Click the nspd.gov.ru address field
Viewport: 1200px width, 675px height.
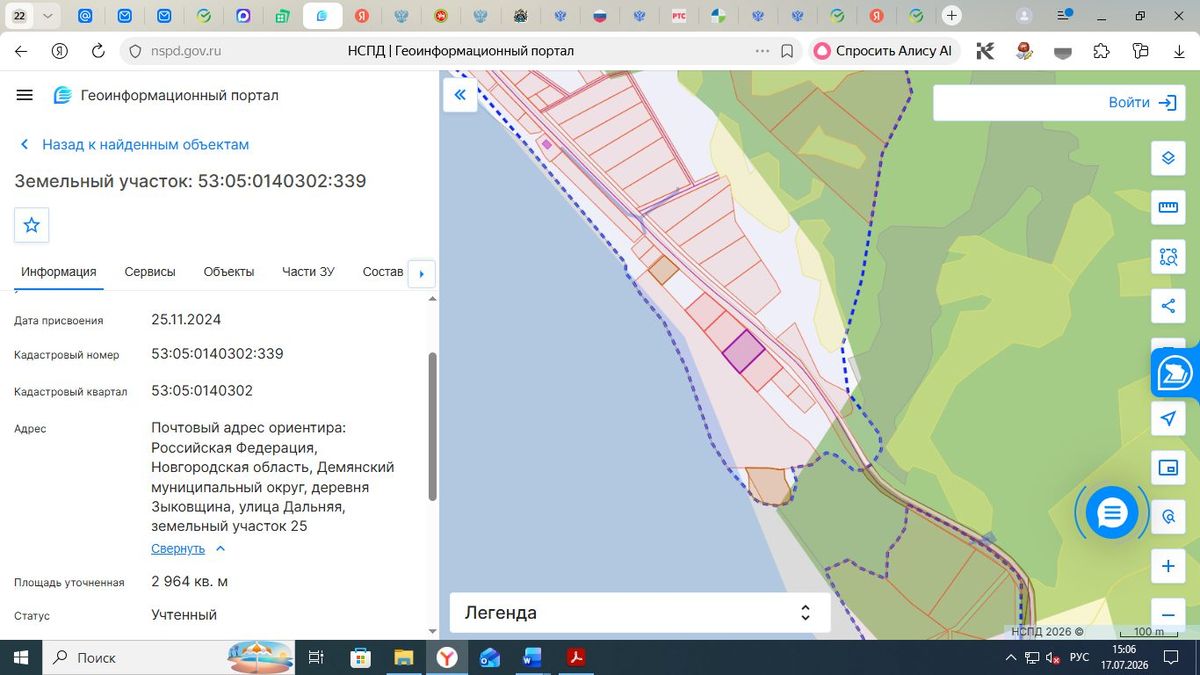186,51
